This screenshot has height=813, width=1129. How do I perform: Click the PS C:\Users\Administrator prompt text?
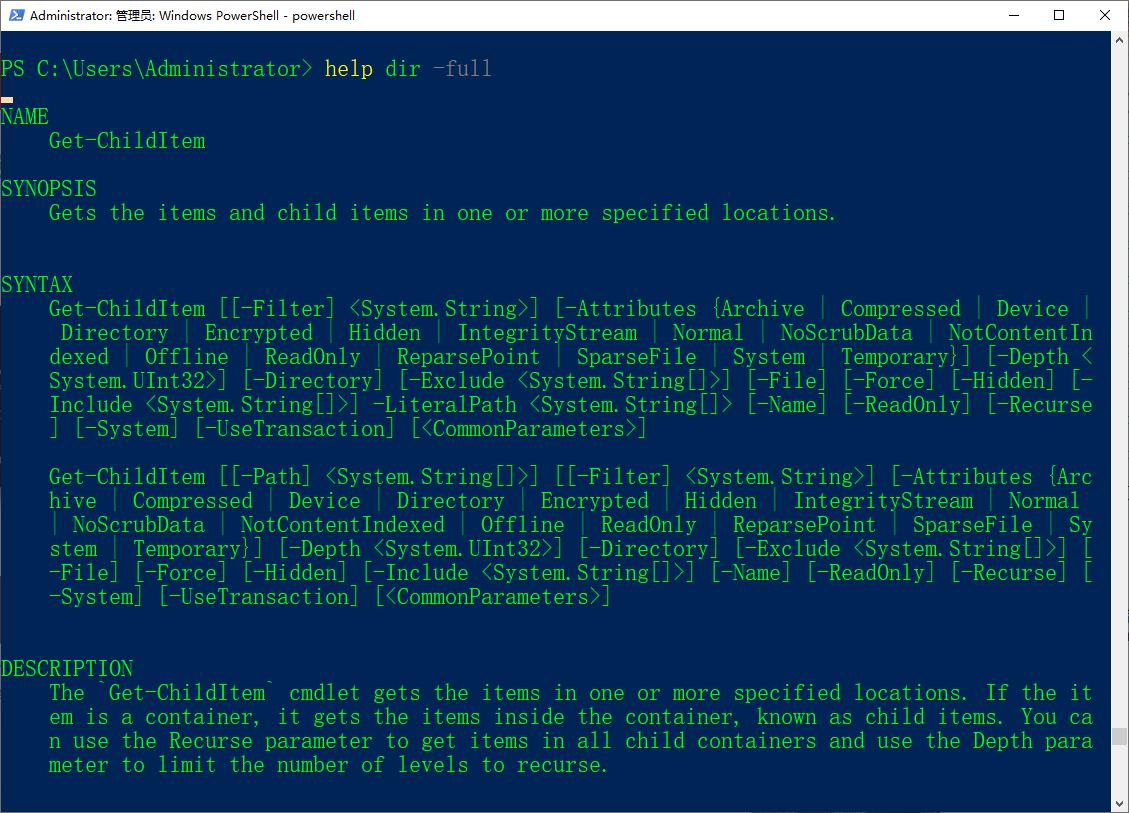point(156,69)
